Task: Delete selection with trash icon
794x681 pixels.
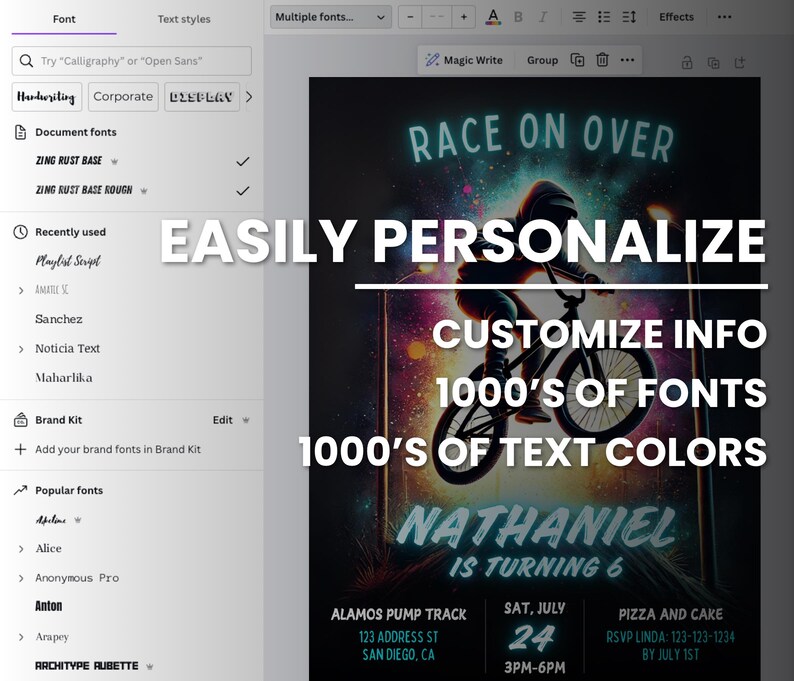Action: click(602, 60)
